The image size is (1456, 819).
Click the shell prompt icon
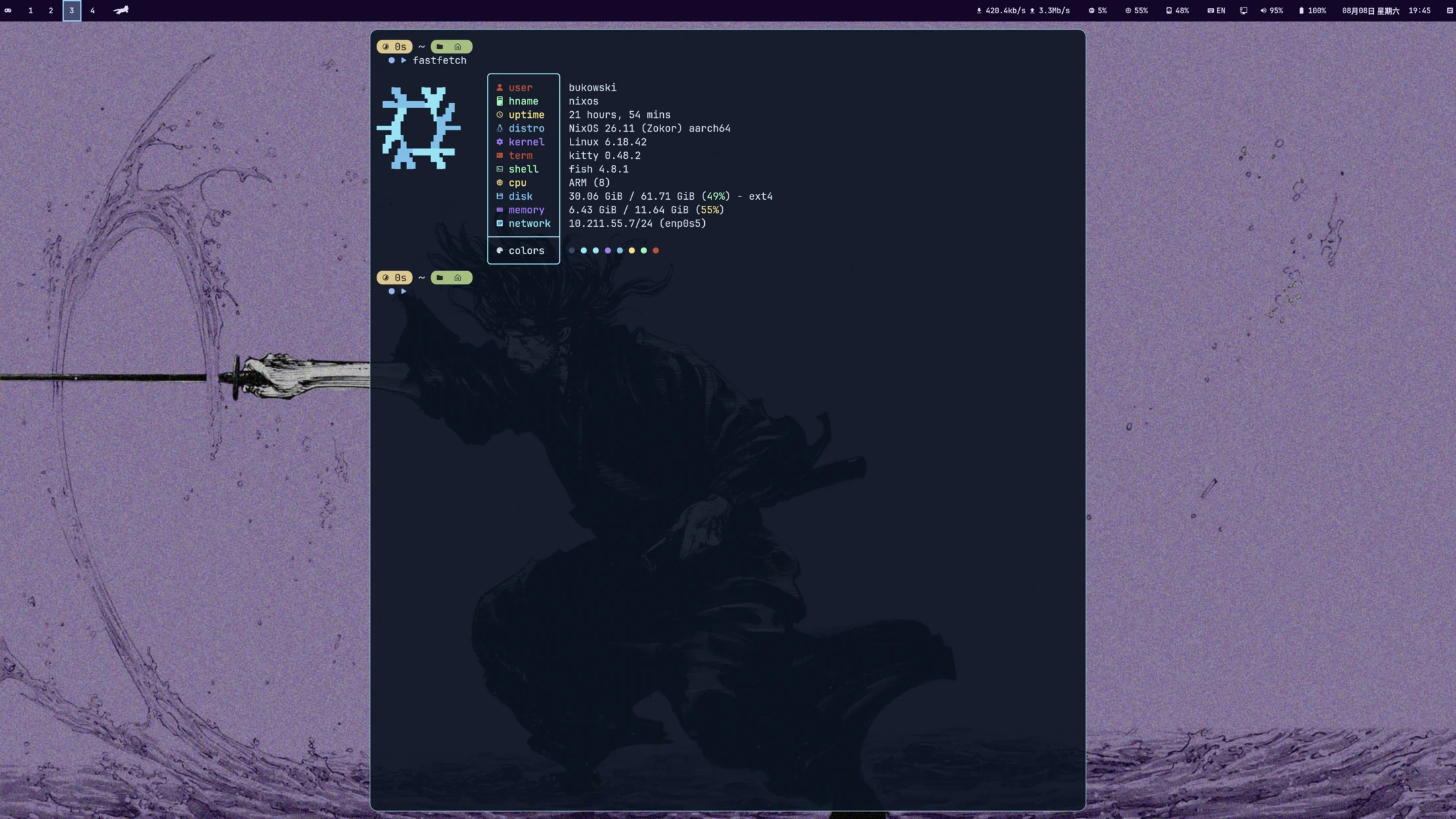[500, 169]
